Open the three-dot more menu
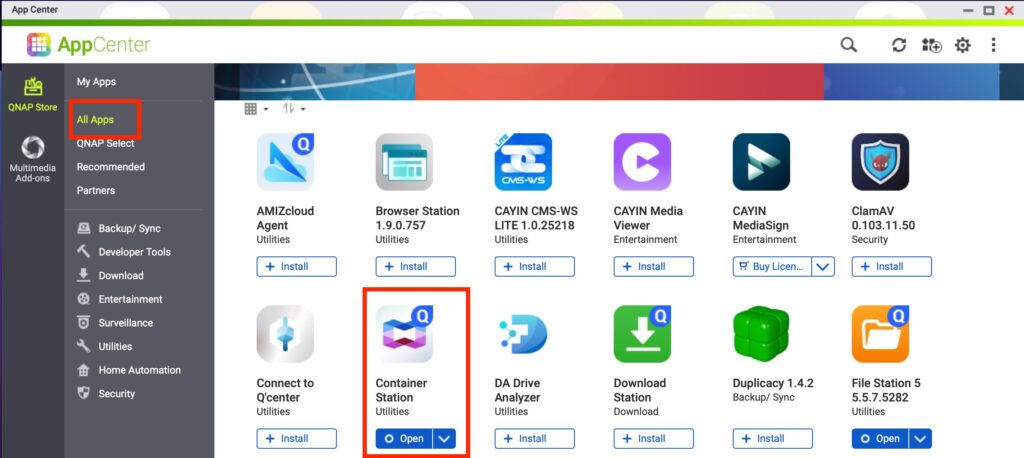The image size is (1024, 458). pos(993,44)
